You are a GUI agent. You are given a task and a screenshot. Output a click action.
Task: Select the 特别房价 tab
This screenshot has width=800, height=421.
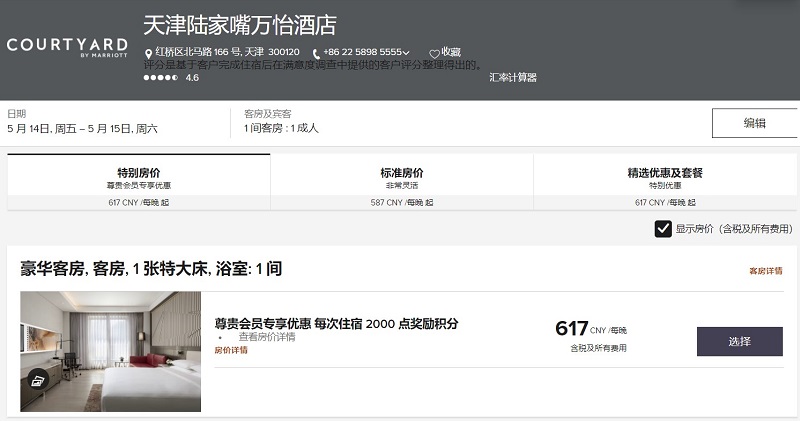139,182
